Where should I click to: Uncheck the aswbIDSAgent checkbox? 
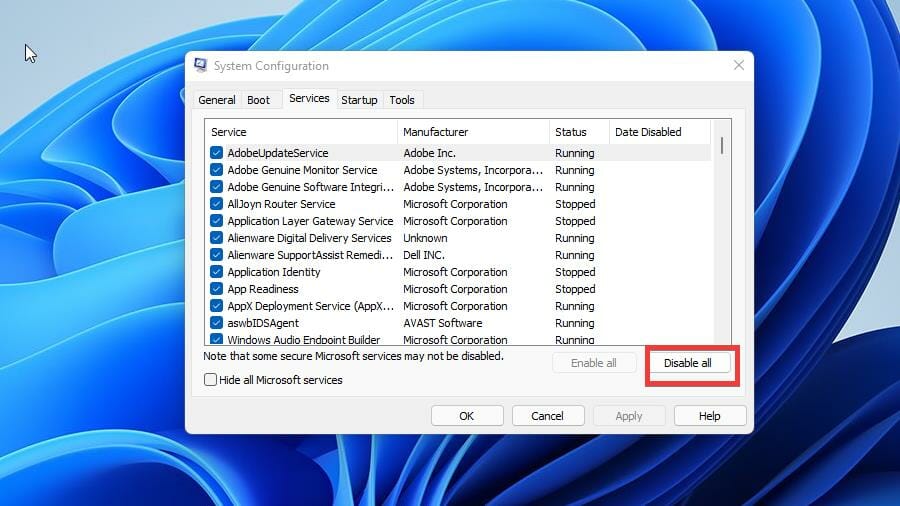pos(216,322)
